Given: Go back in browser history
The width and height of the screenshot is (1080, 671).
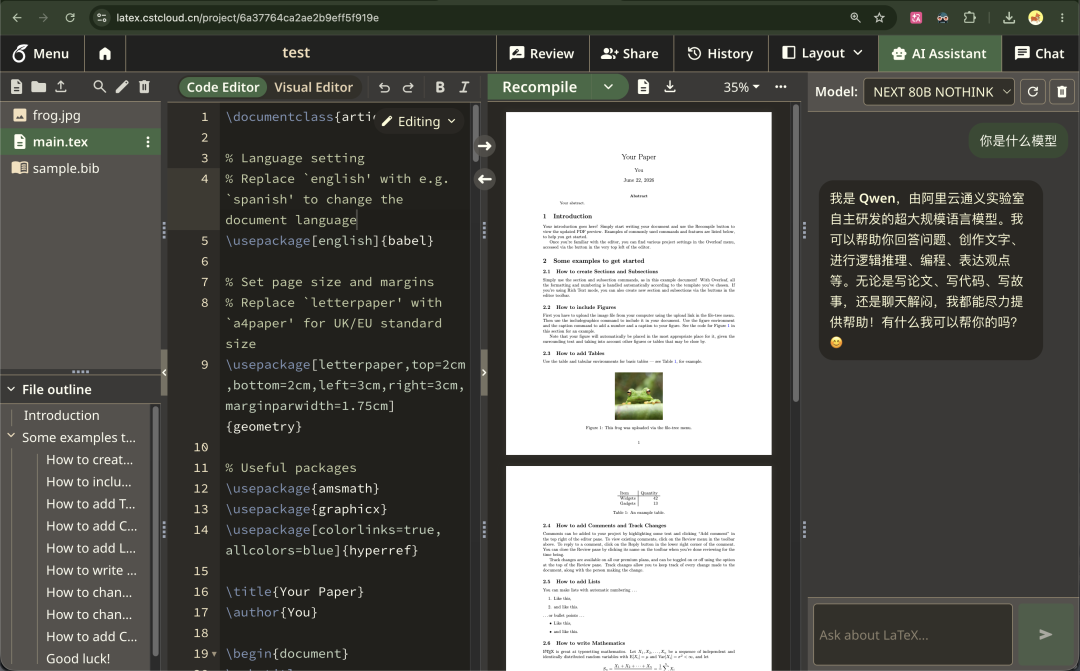Looking at the screenshot, I should 17,18.
